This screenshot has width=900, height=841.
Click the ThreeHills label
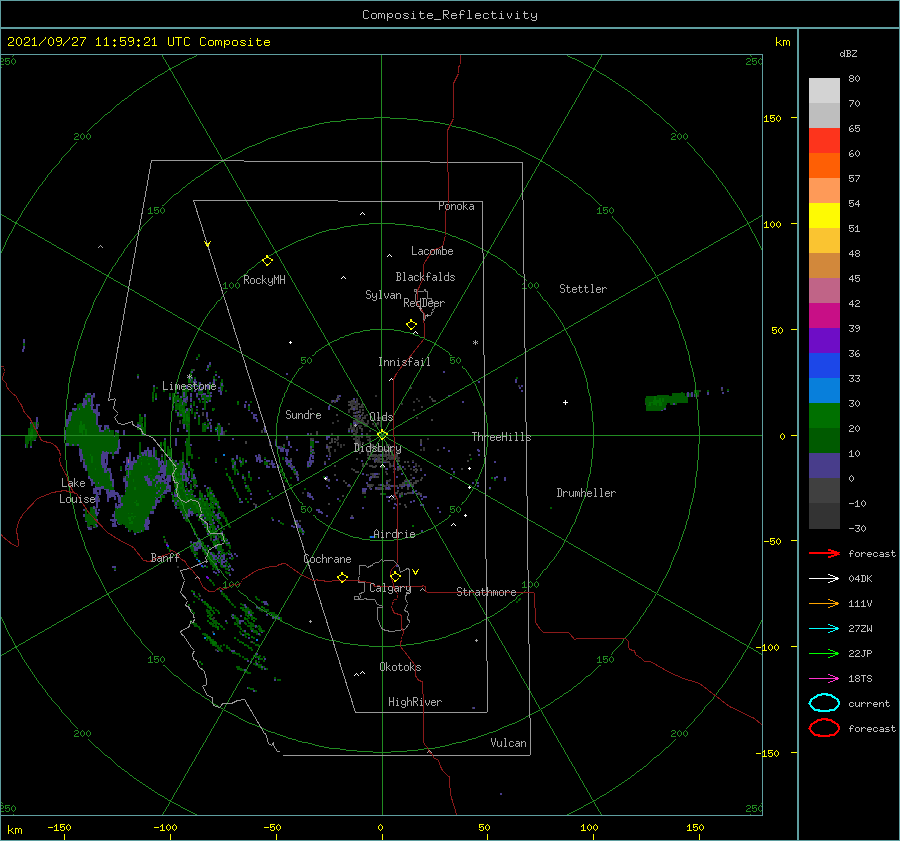tap(501, 437)
